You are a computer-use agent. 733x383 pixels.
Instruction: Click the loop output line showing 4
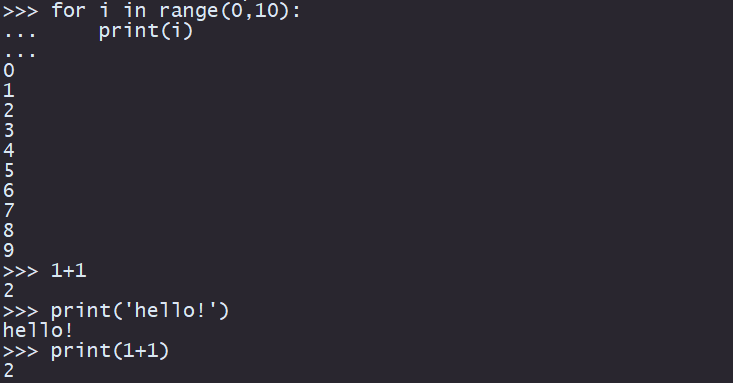[x=9, y=151]
